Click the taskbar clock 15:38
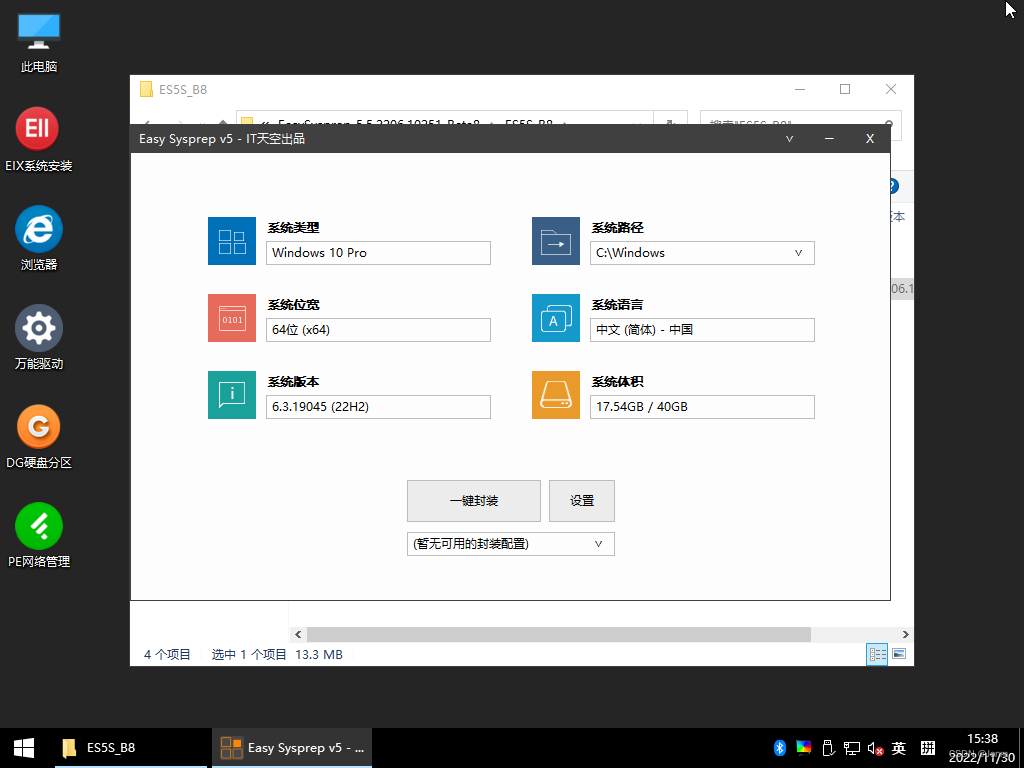The height and width of the screenshot is (768, 1024). point(982,739)
